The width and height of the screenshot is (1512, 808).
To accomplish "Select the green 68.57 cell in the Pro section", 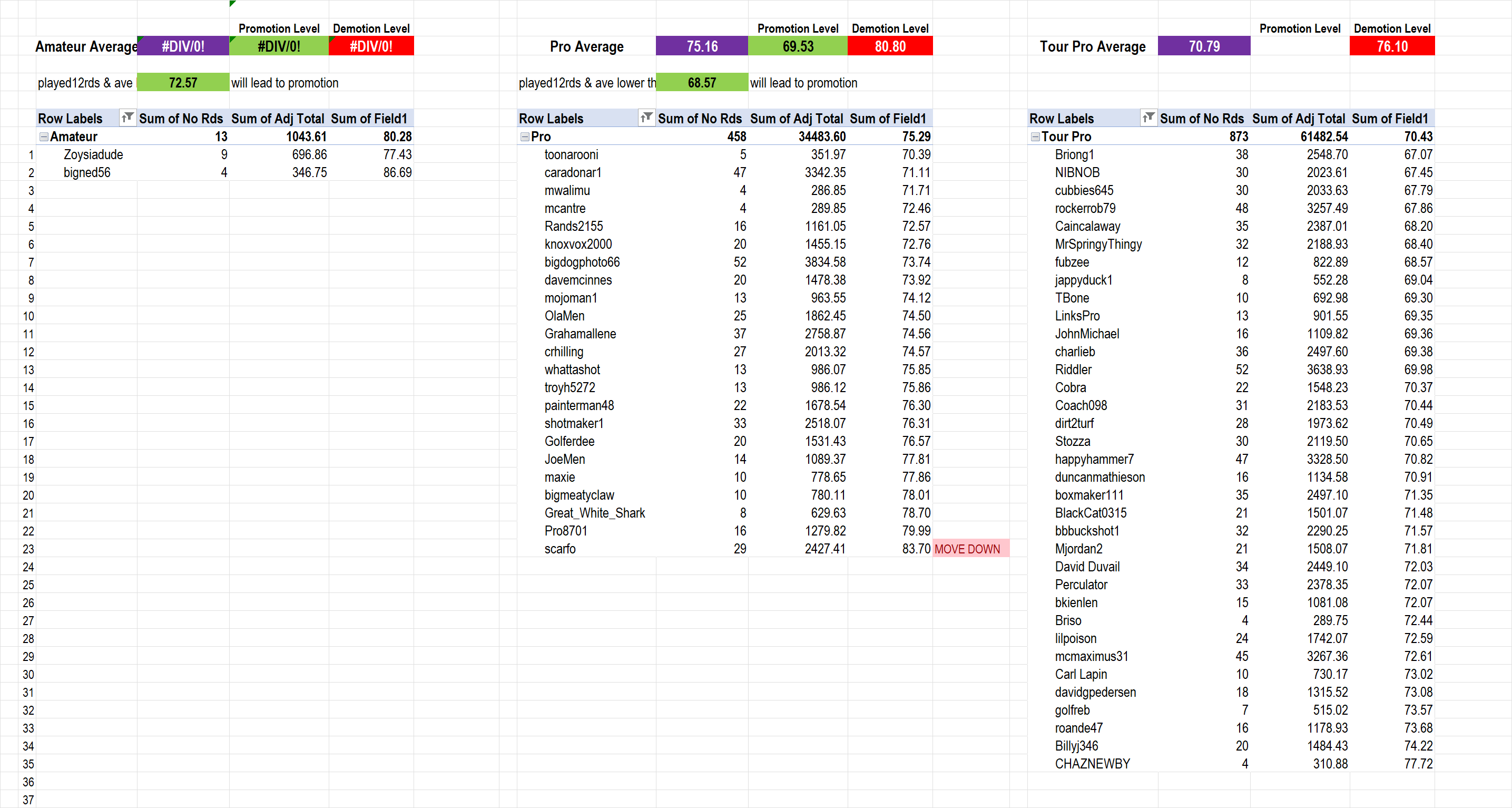I will click(701, 83).
